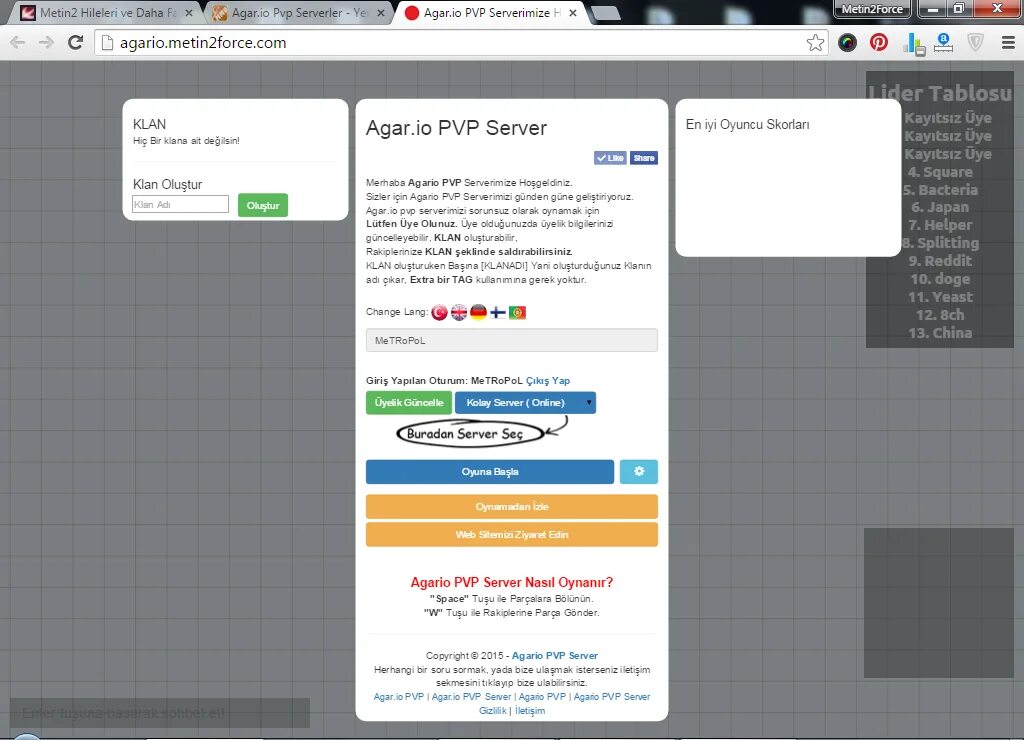This screenshot has width=1024, height=740.
Task: Open the Agar.io PVP footer link
Action: (398, 697)
